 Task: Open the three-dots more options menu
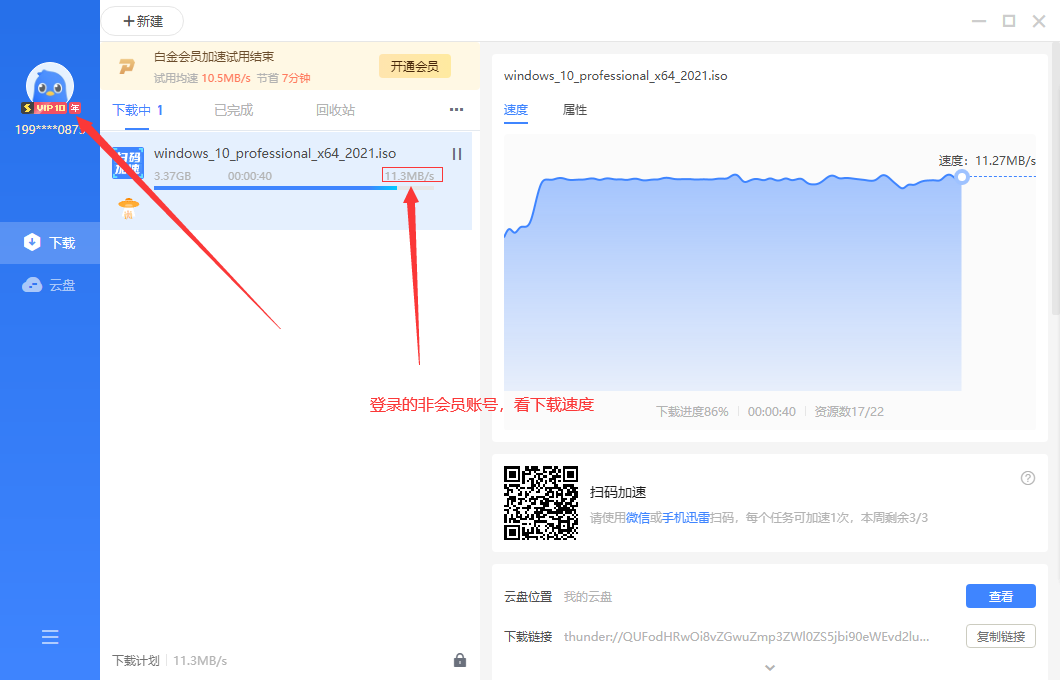click(456, 110)
